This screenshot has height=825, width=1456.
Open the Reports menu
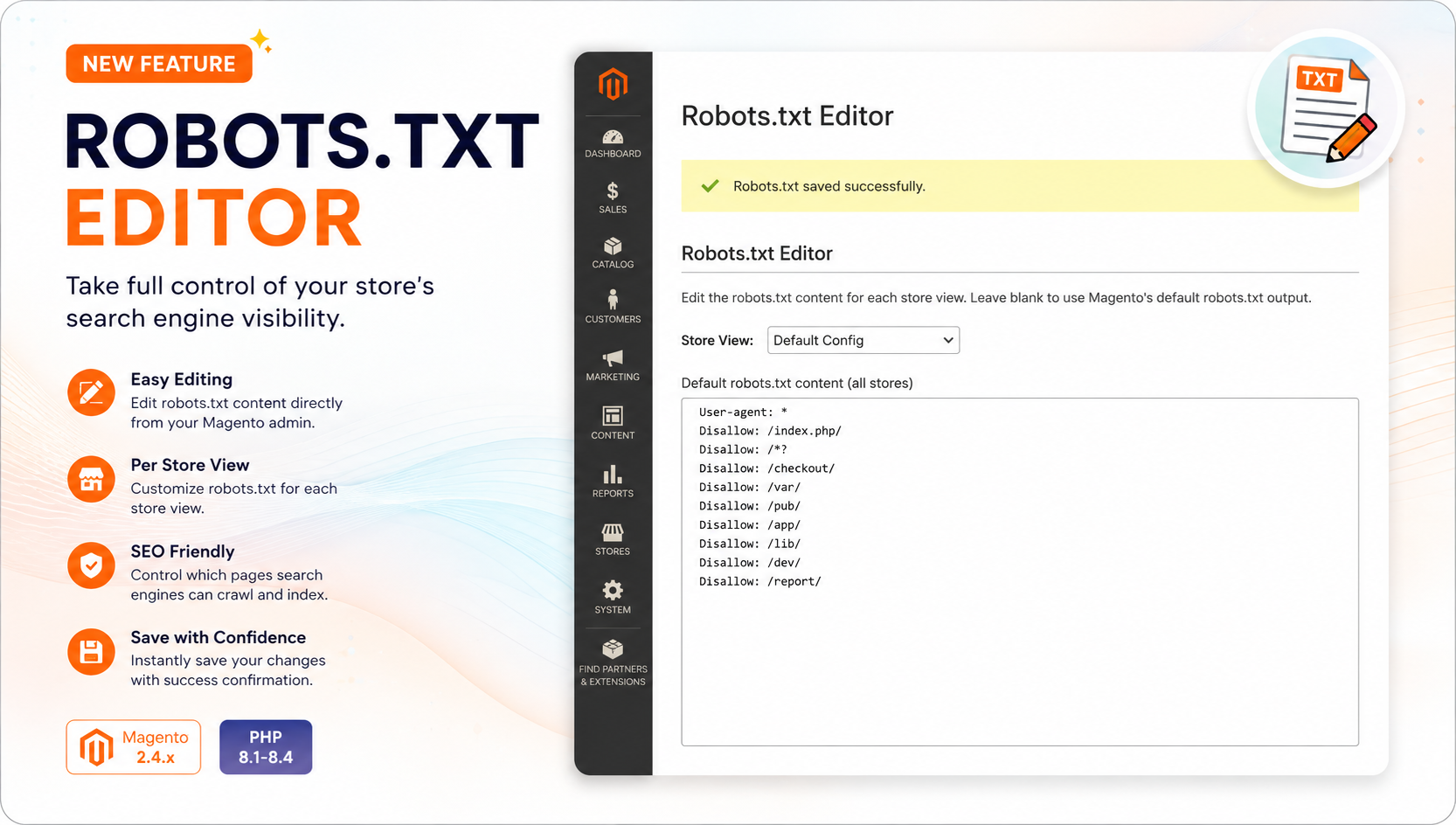[x=613, y=482]
